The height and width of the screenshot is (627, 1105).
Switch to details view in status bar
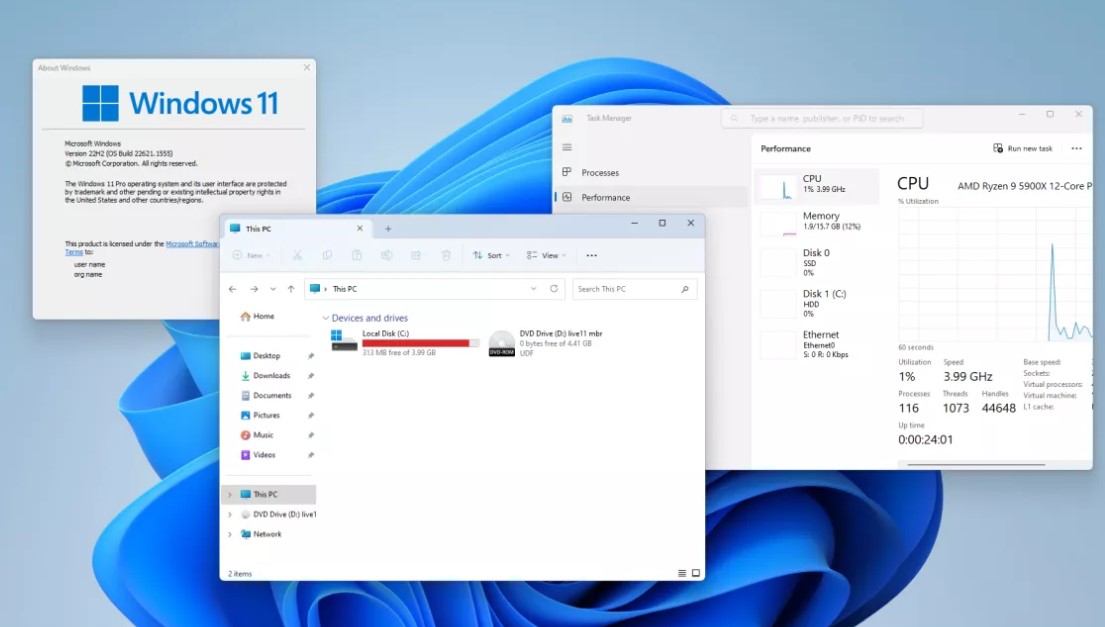click(x=682, y=574)
